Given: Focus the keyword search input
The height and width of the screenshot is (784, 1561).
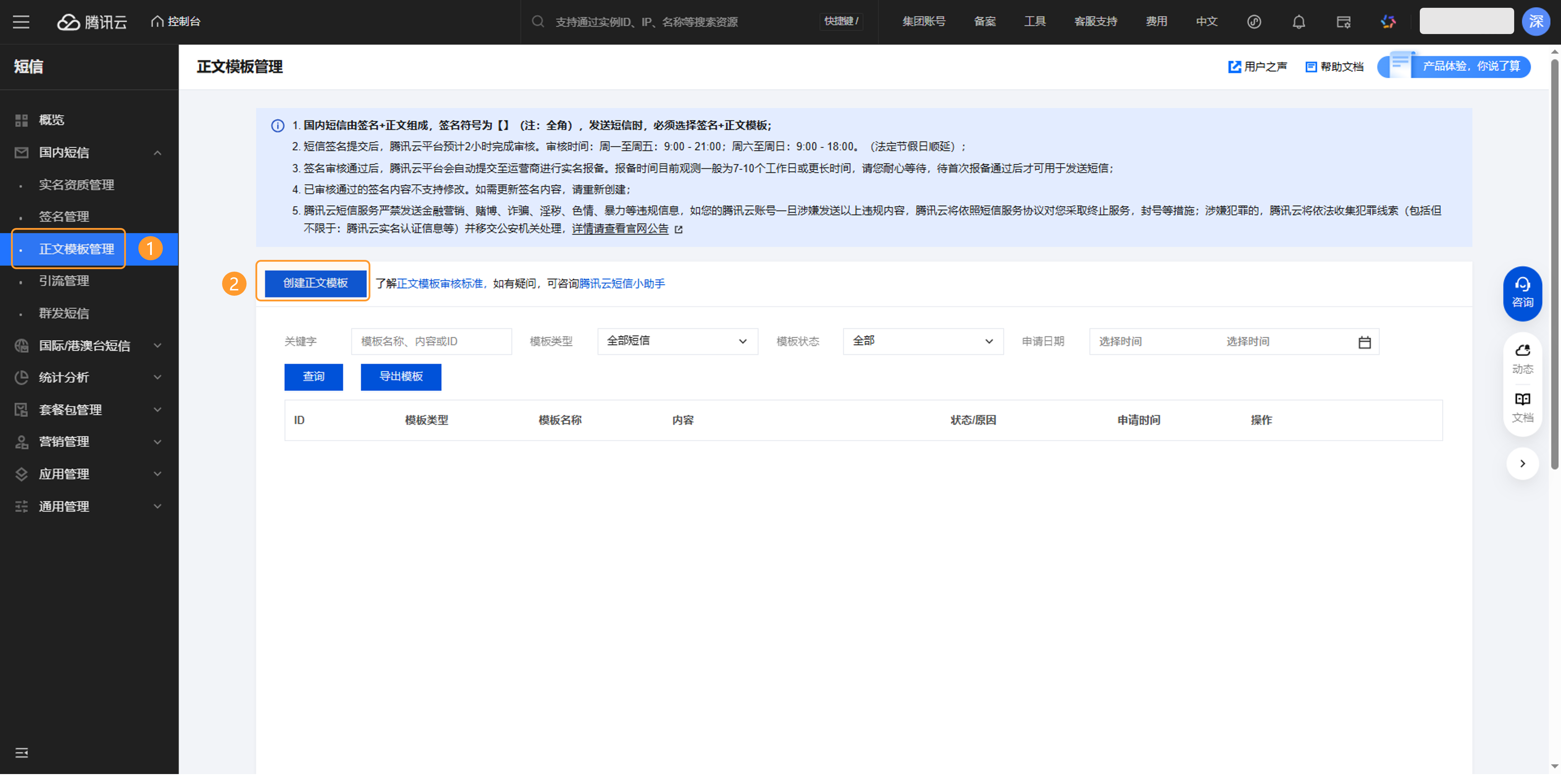Looking at the screenshot, I should (431, 342).
